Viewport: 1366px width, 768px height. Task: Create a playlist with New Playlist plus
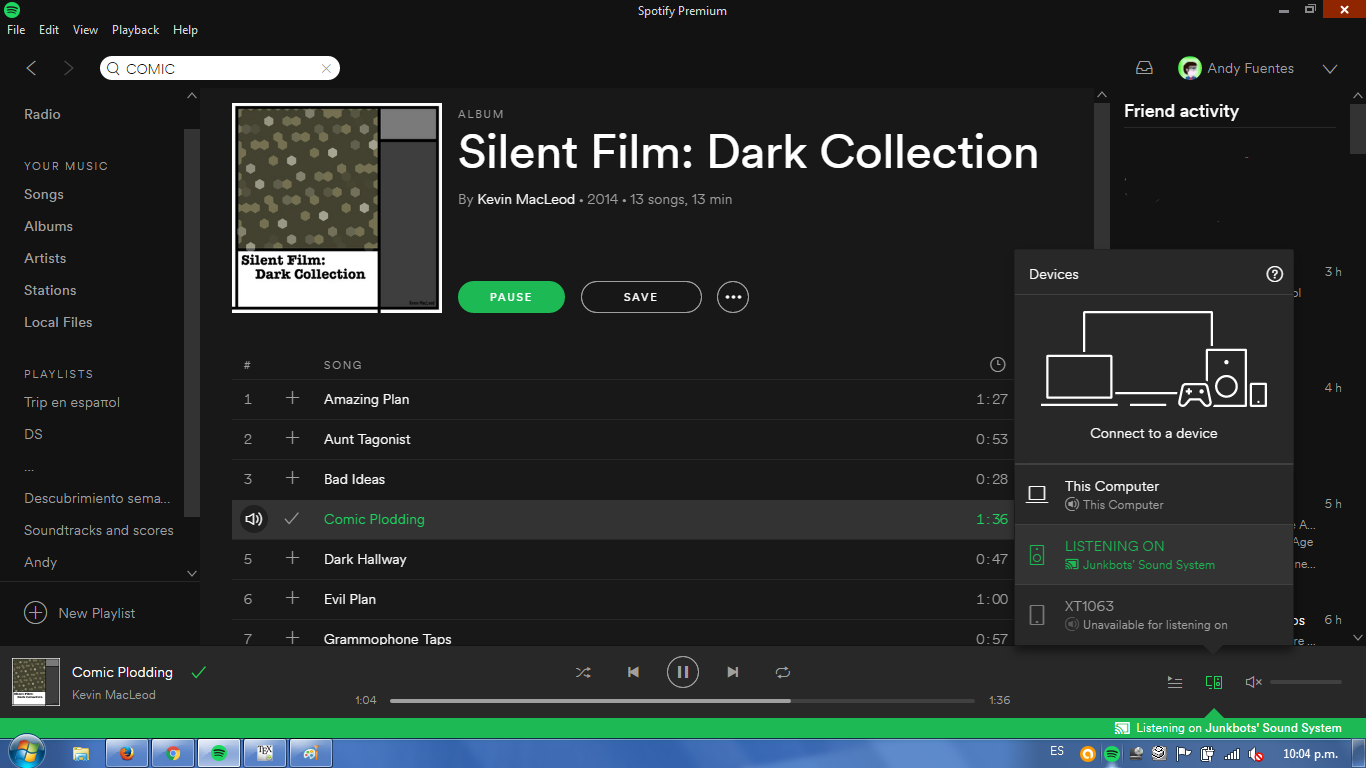tap(35, 613)
